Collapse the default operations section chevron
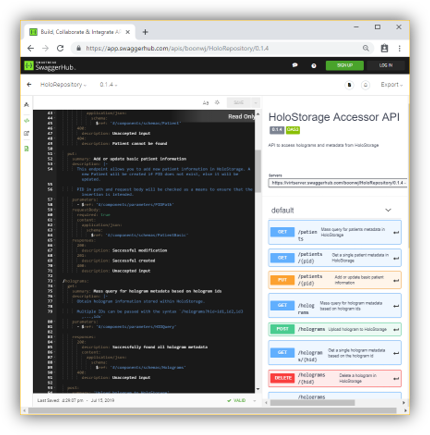430x435 pixels. pyautogui.click(x=388, y=210)
